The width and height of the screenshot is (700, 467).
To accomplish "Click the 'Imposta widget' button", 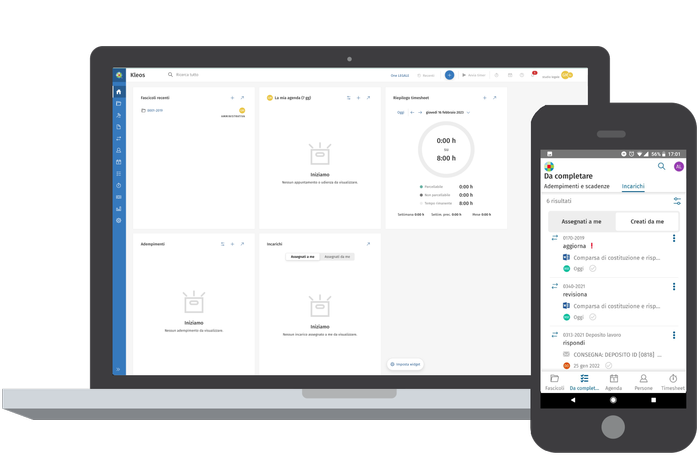I will point(406,364).
